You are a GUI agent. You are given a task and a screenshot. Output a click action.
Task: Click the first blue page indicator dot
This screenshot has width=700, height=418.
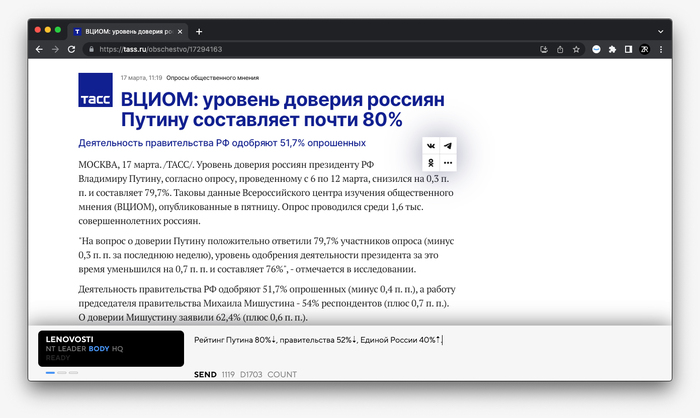pos(50,372)
